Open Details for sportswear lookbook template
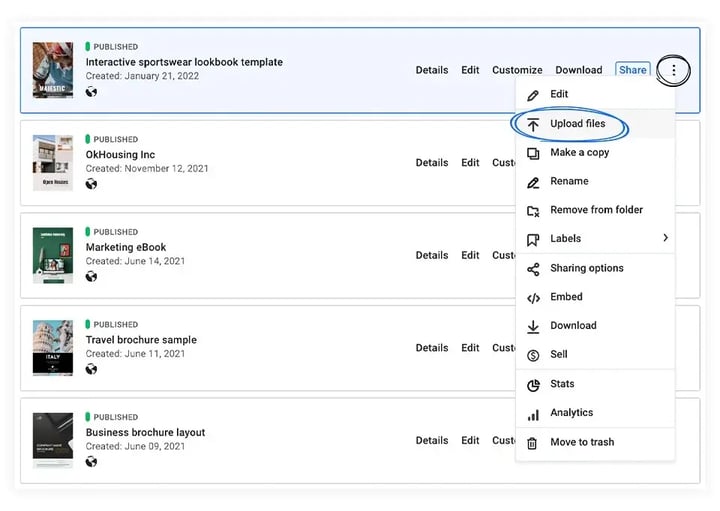 [x=432, y=70]
